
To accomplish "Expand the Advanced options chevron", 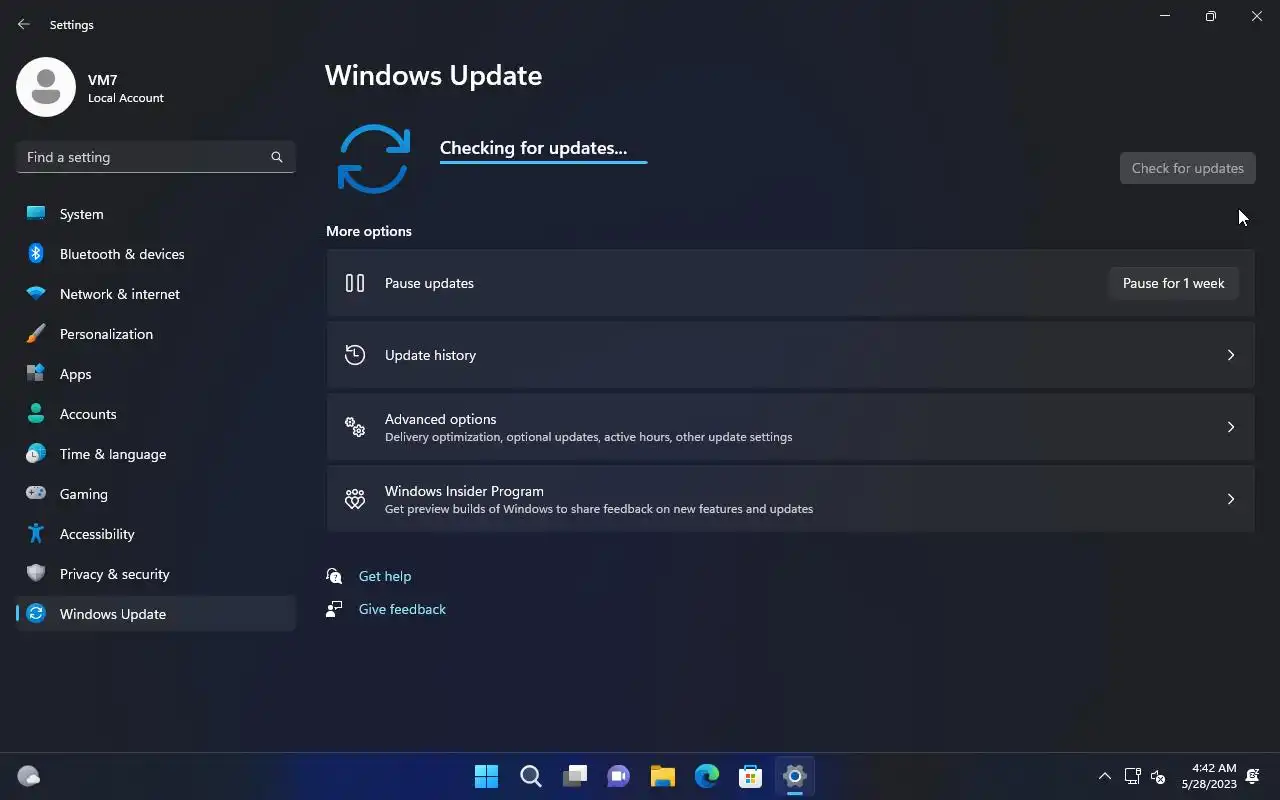I will tap(1231, 427).
